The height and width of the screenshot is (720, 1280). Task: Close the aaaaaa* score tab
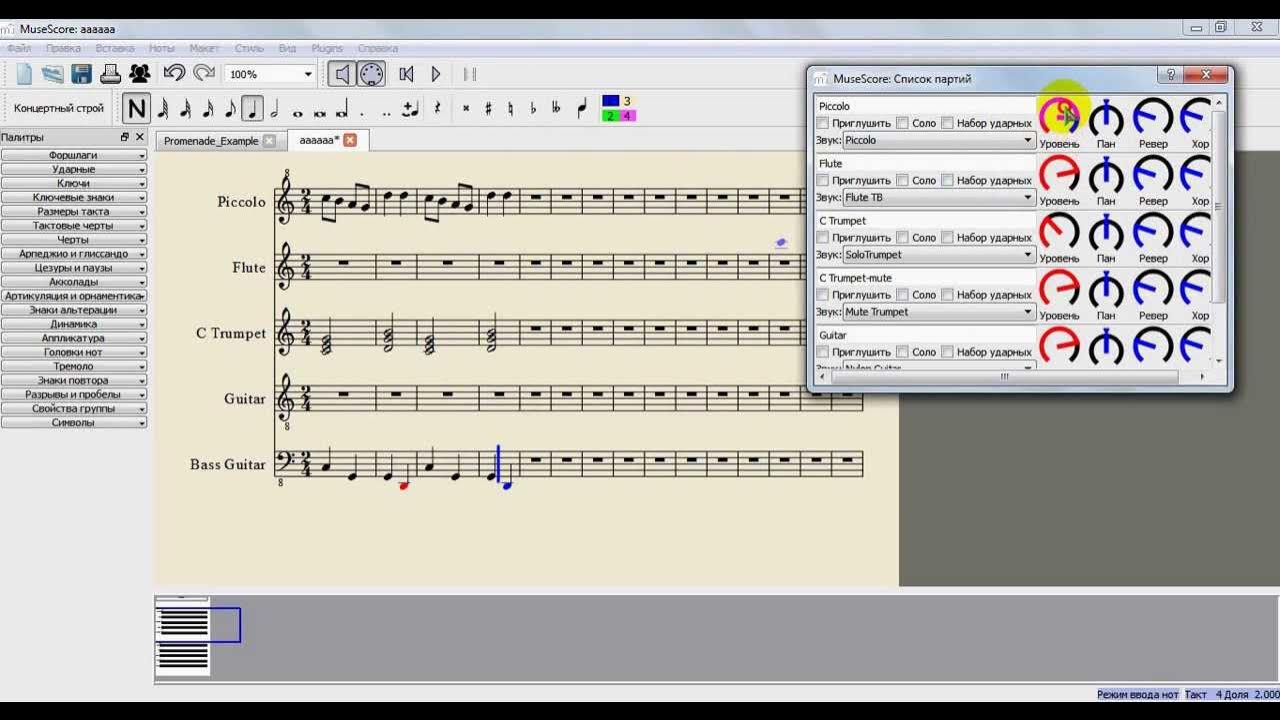click(350, 140)
